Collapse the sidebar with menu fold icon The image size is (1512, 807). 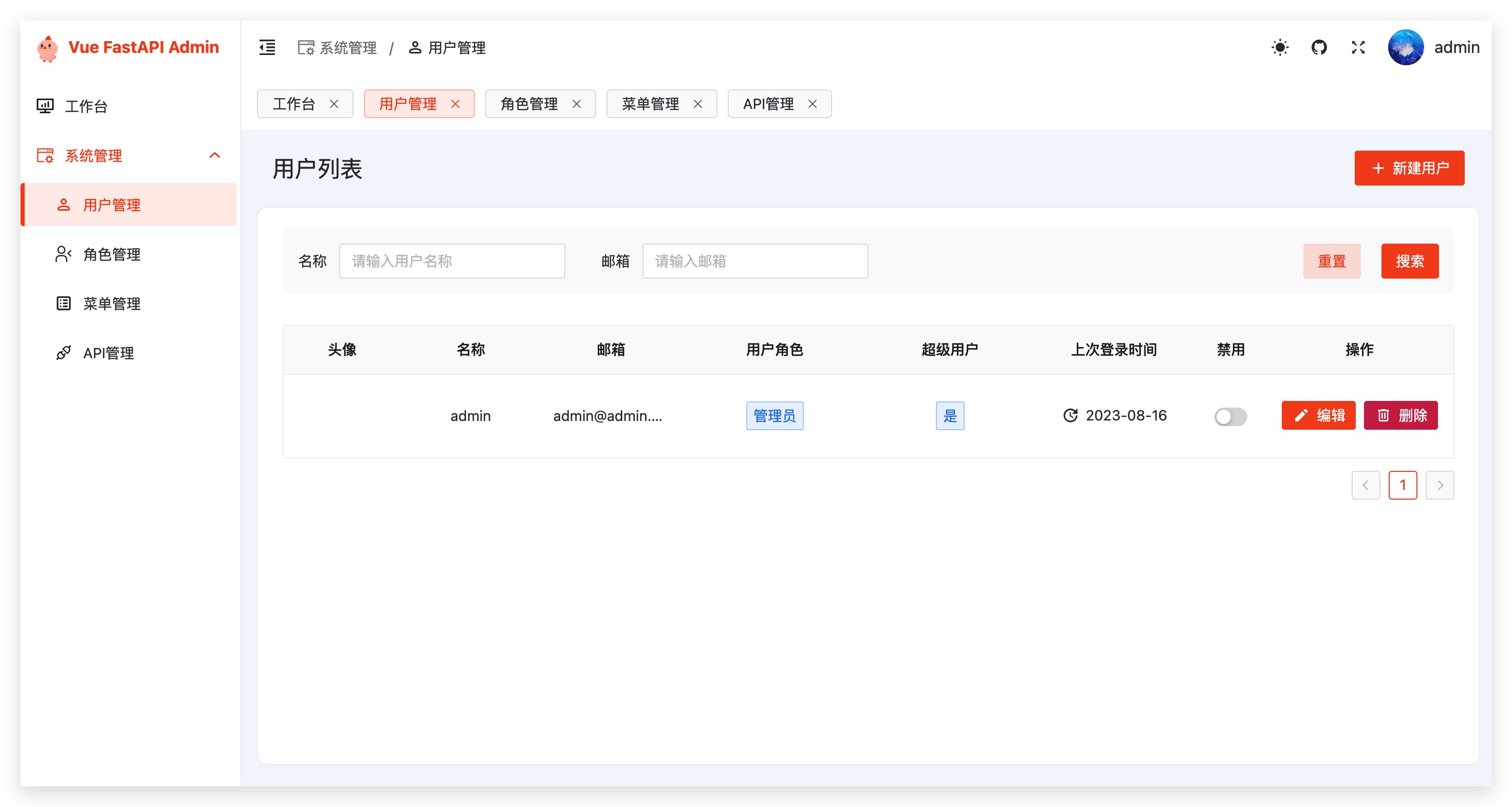click(267, 47)
